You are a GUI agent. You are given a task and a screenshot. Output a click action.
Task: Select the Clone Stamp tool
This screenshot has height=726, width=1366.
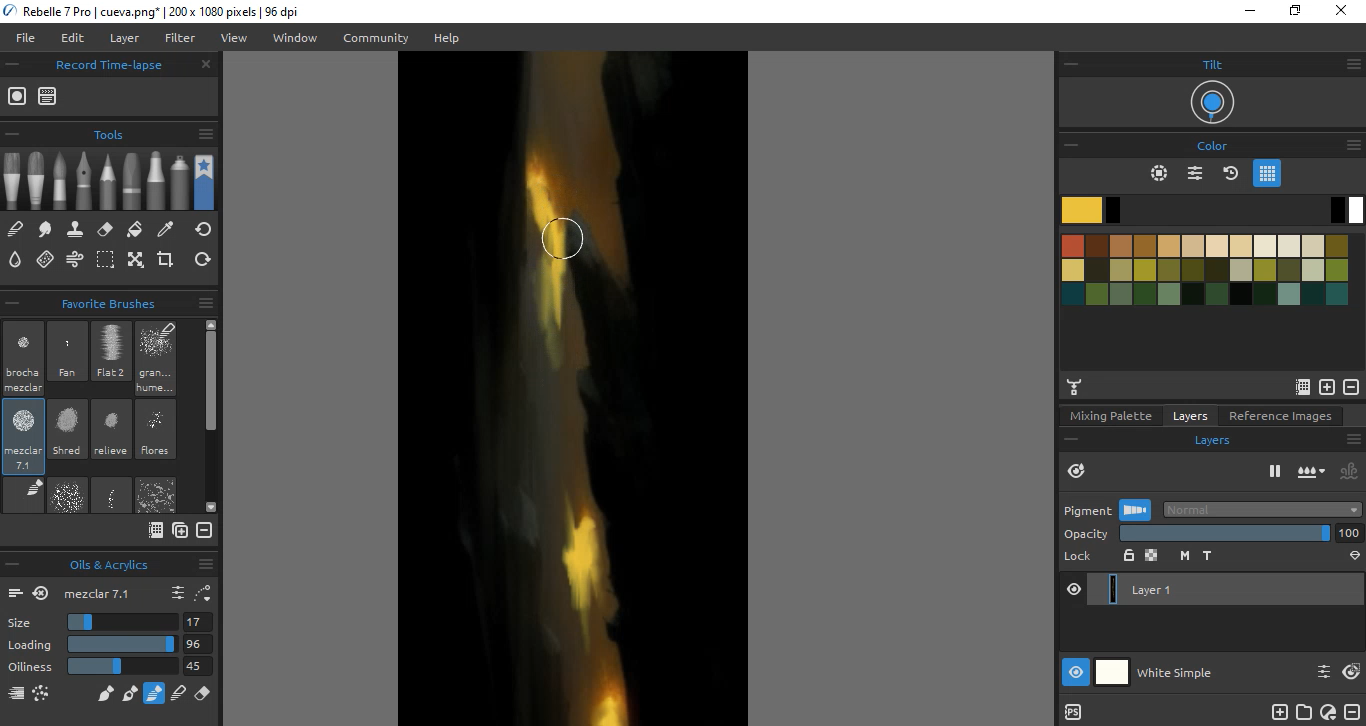click(x=75, y=229)
